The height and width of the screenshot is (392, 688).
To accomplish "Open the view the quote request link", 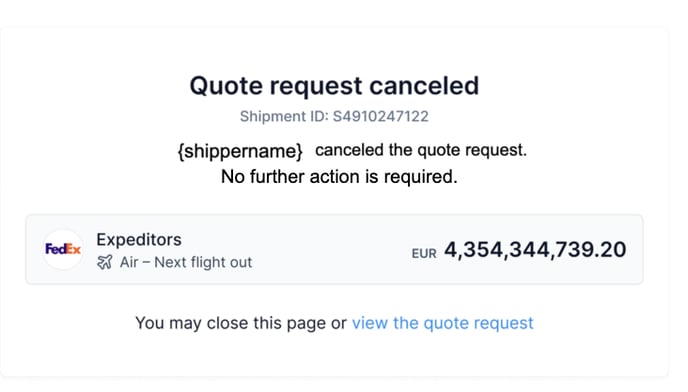I will pyautogui.click(x=443, y=323).
